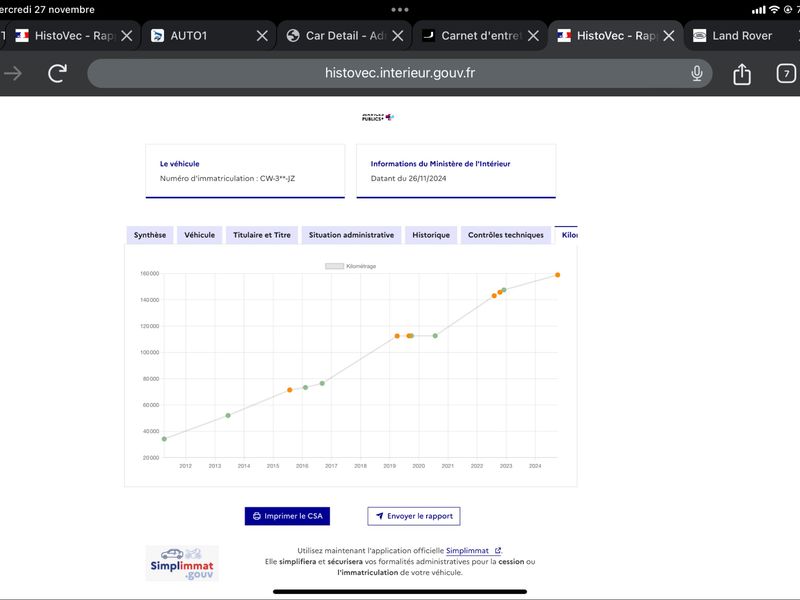The width and height of the screenshot is (800, 600).
Task: Click the Informations du Ministère de l'Intérieur heading
Action: pyautogui.click(x=440, y=164)
